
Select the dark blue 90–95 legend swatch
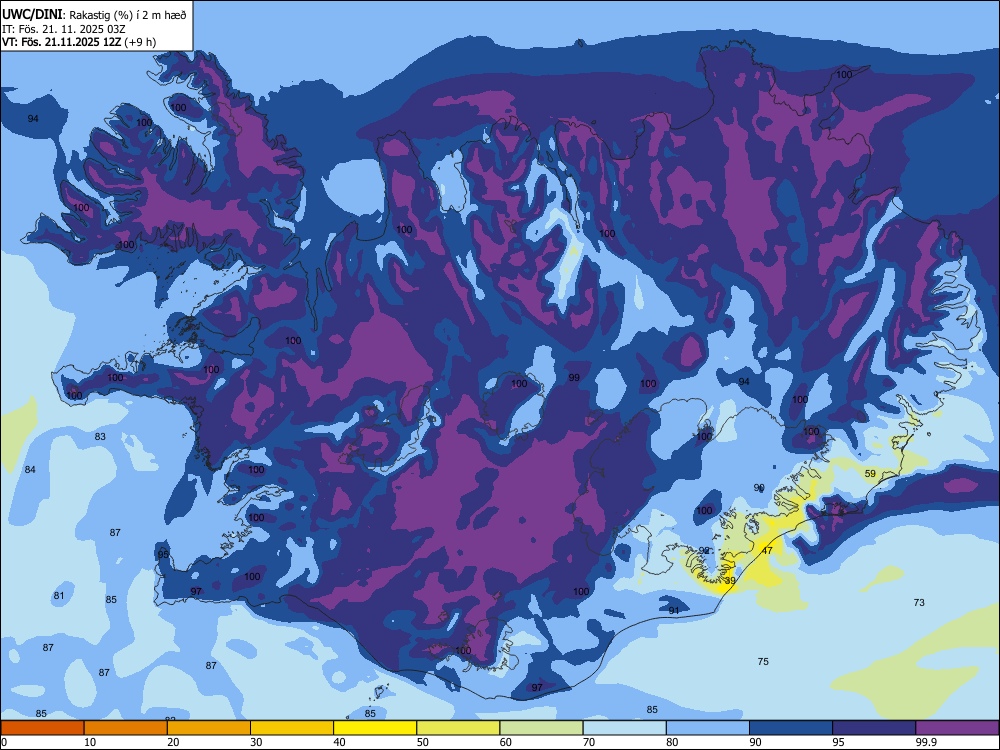(791, 728)
